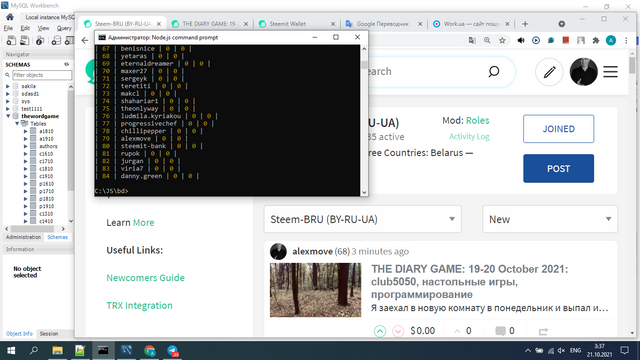Screen dimensions: 640x360
Task: Switch to the Administration tab in Navigator
Action: click(x=23, y=237)
